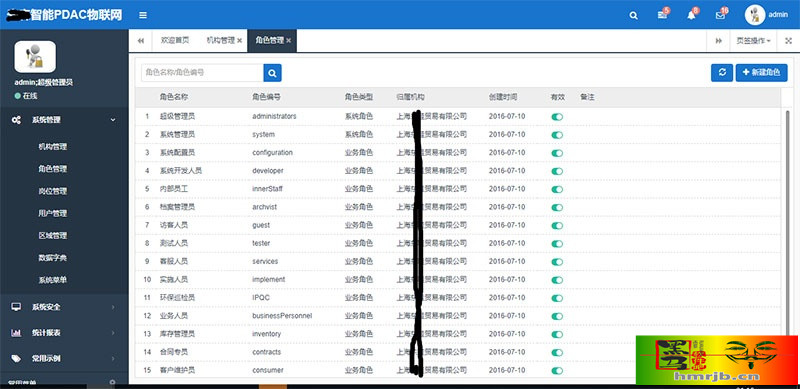Toggle valid switch for guest role
The width and height of the screenshot is (800, 389).
(x=557, y=226)
